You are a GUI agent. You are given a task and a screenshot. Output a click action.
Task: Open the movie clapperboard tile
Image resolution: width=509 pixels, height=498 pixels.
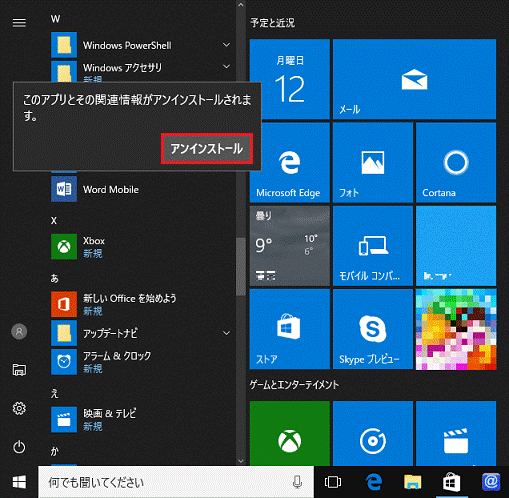click(456, 433)
